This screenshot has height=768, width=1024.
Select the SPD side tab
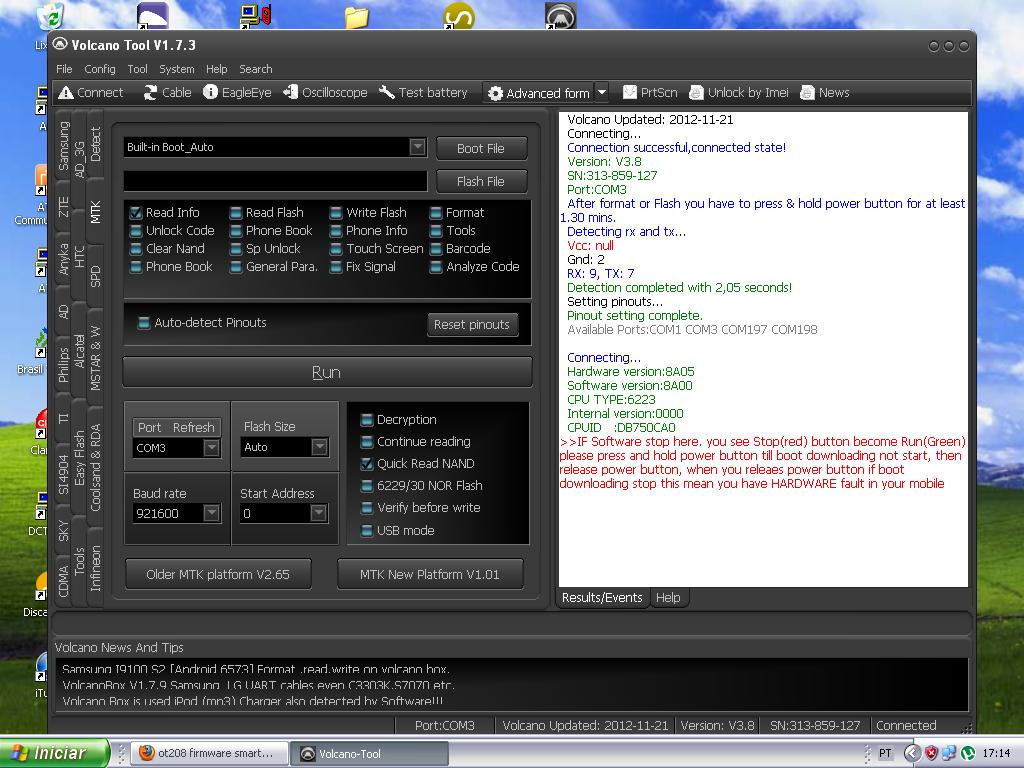tap(95, 276)
